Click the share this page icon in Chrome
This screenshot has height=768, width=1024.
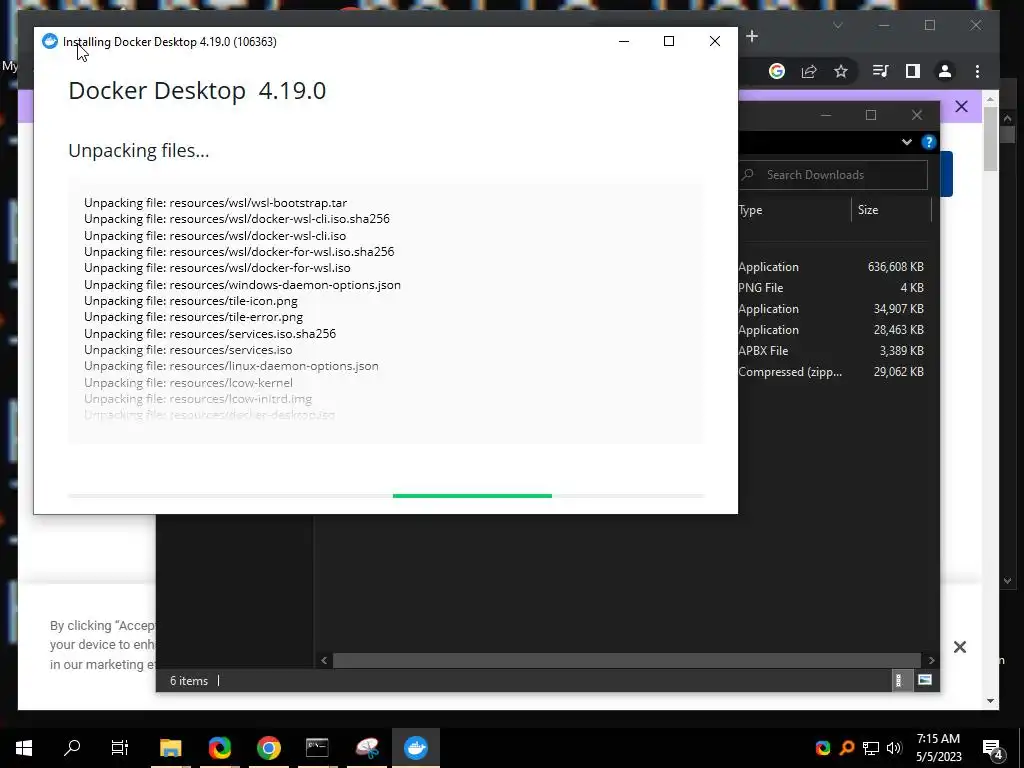tap(809, 71)
